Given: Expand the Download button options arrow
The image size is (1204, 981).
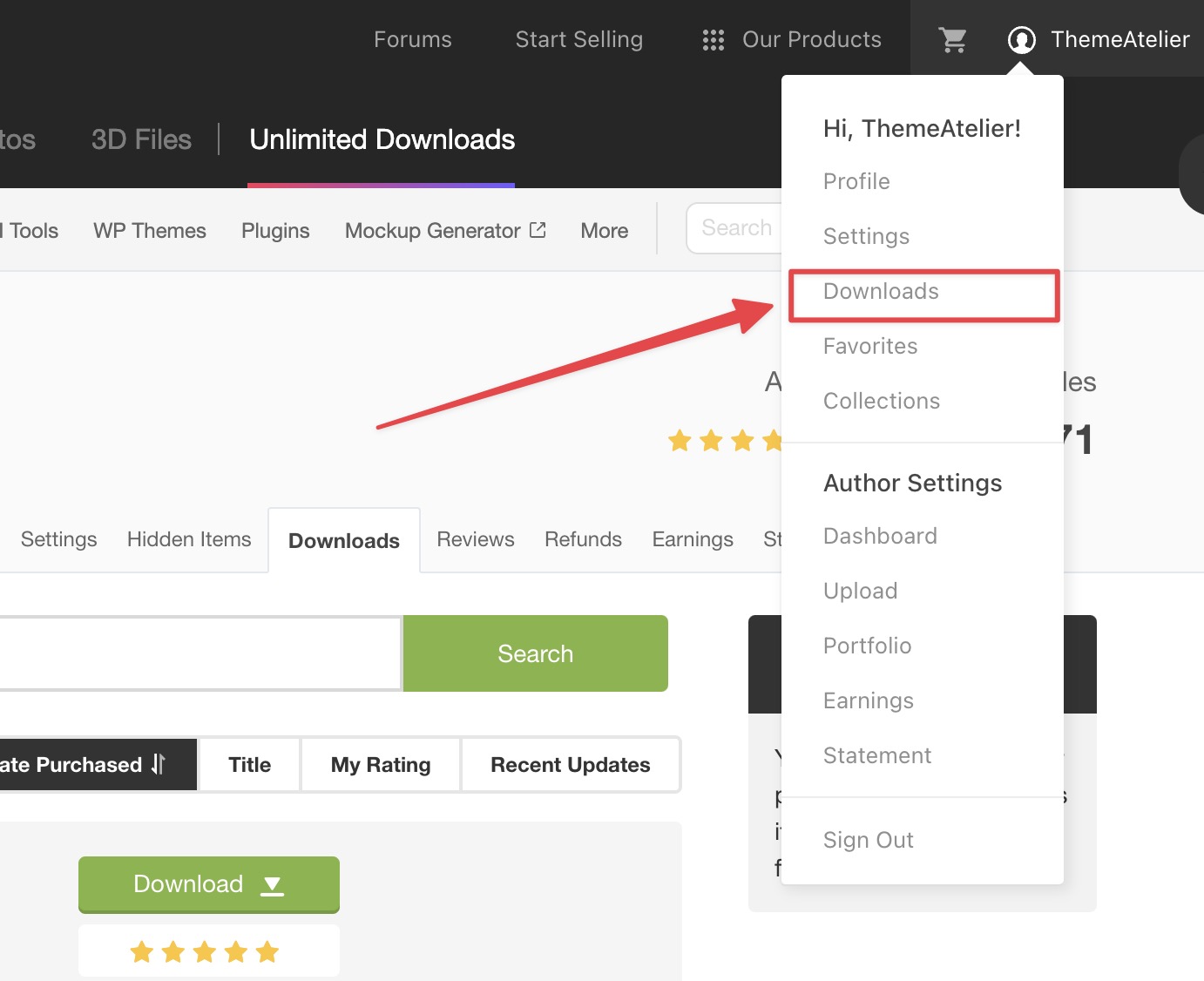Looking at the screenshot, I should point(272,884).
